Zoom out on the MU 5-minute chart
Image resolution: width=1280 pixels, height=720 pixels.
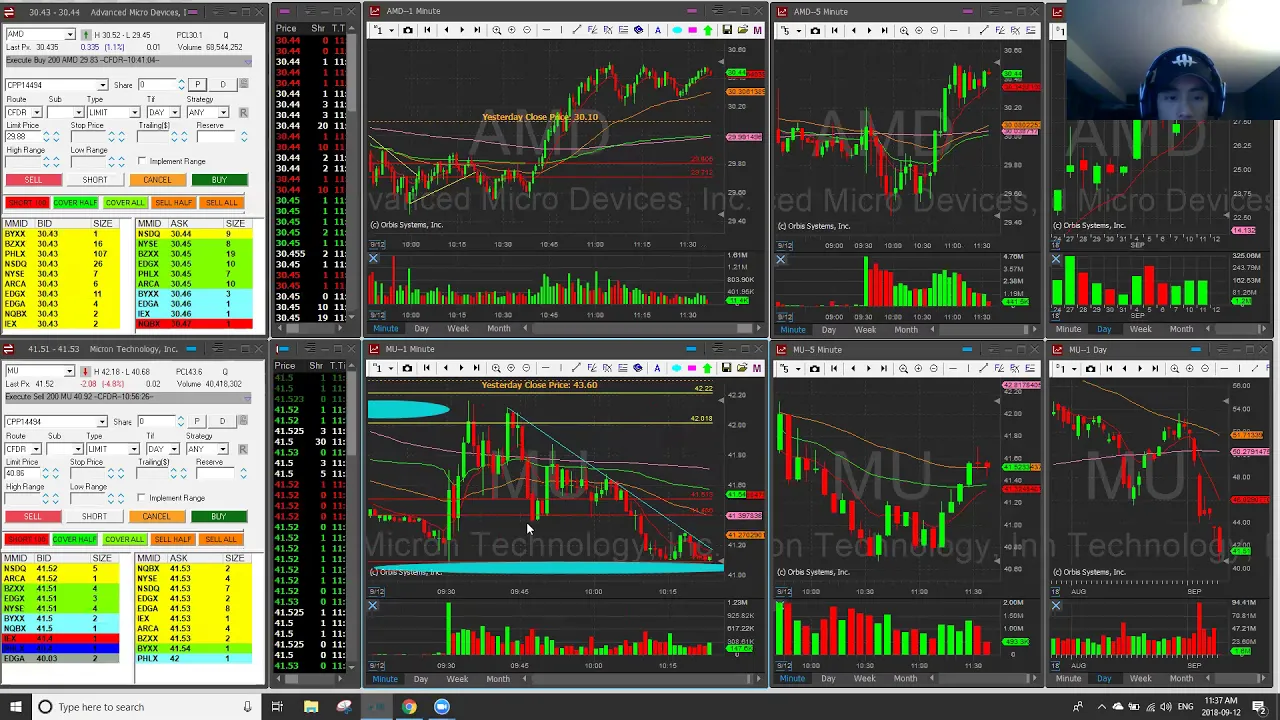tap(934, 368)
